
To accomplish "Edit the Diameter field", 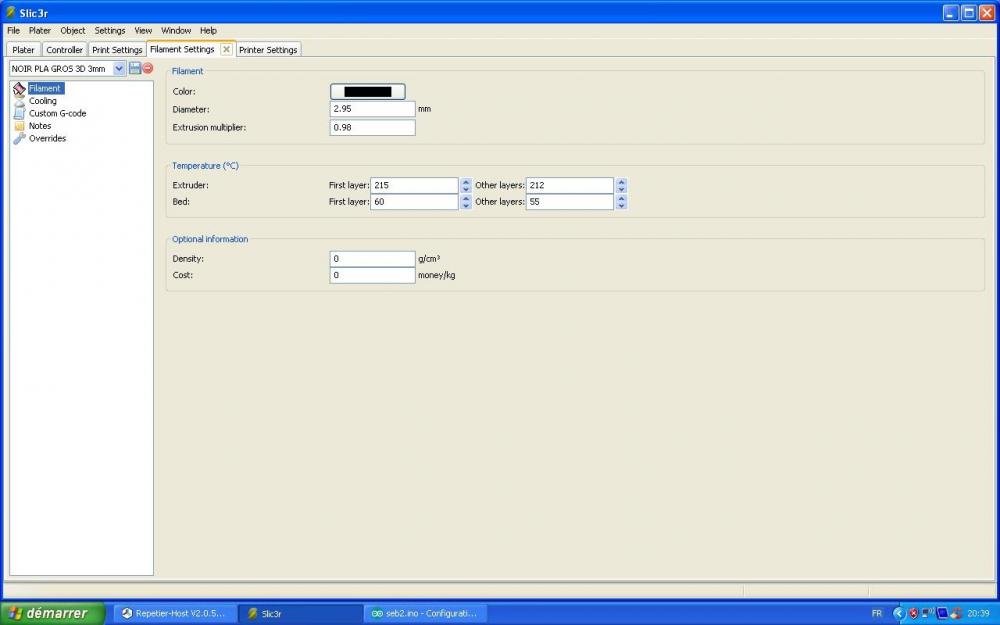I will (x=372, y=109).
